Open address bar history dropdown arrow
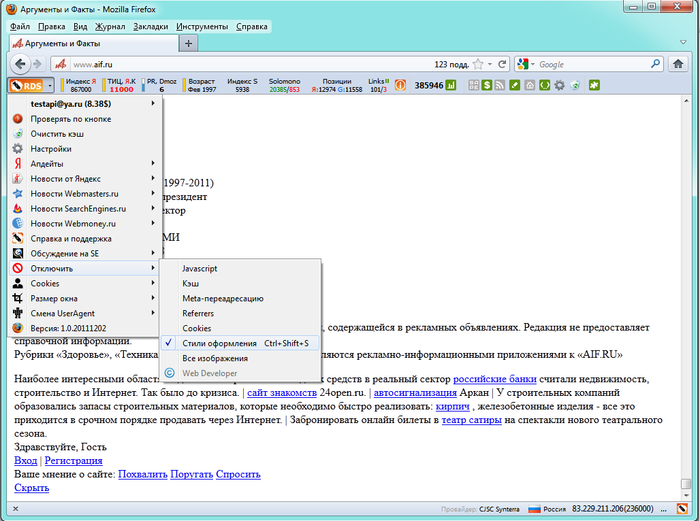Viewport: 700px width, 521px height. (490, 64)
